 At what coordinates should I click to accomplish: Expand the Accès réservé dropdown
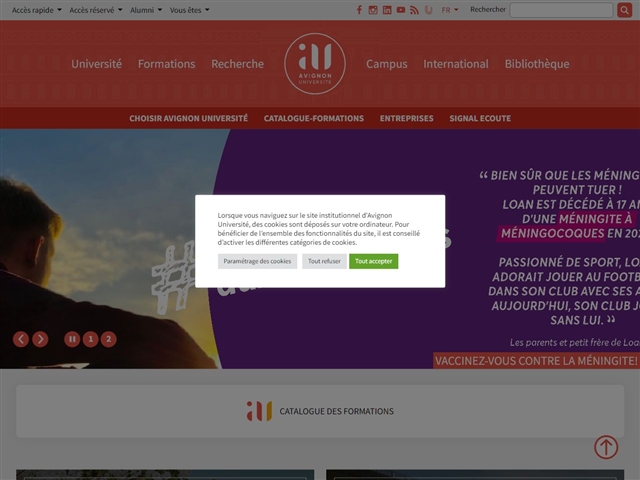96,10
